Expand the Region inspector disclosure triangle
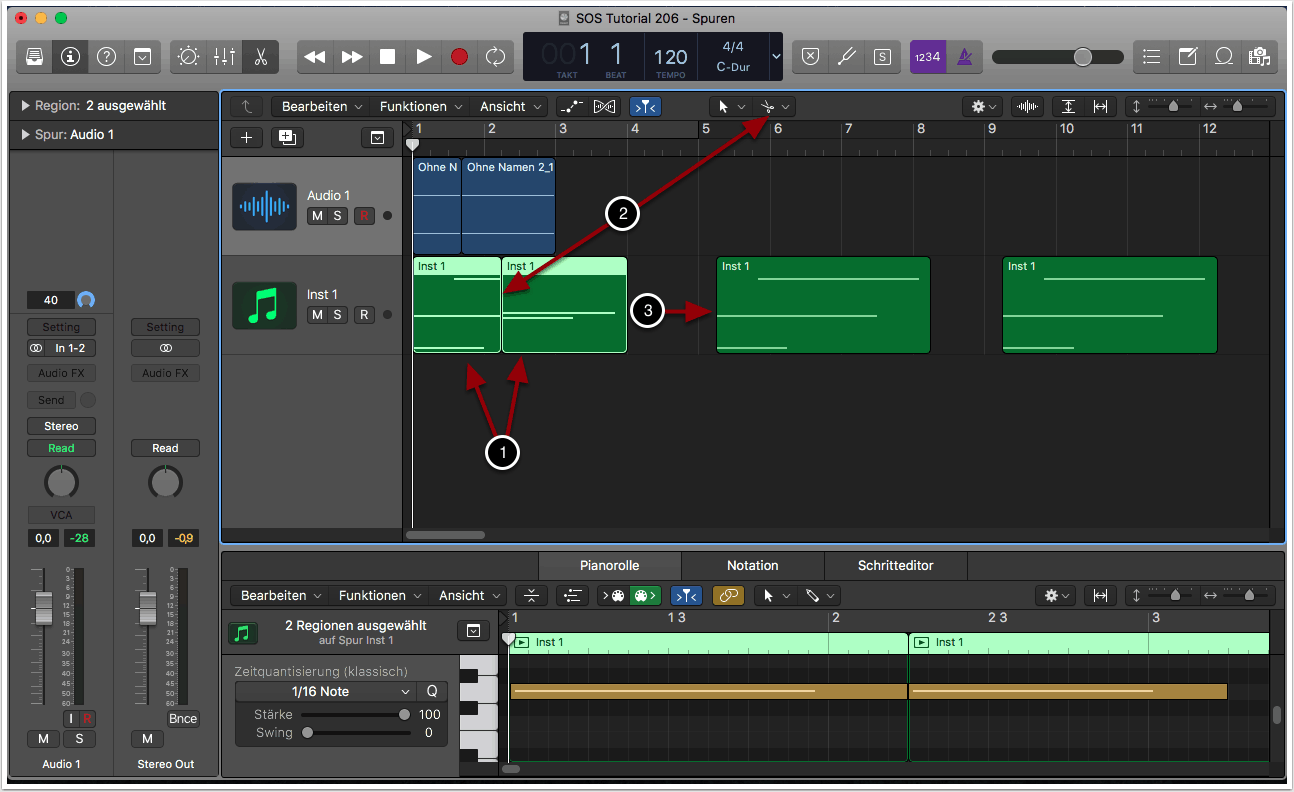Screen dimensions: 1294x792 pos(25,106)
